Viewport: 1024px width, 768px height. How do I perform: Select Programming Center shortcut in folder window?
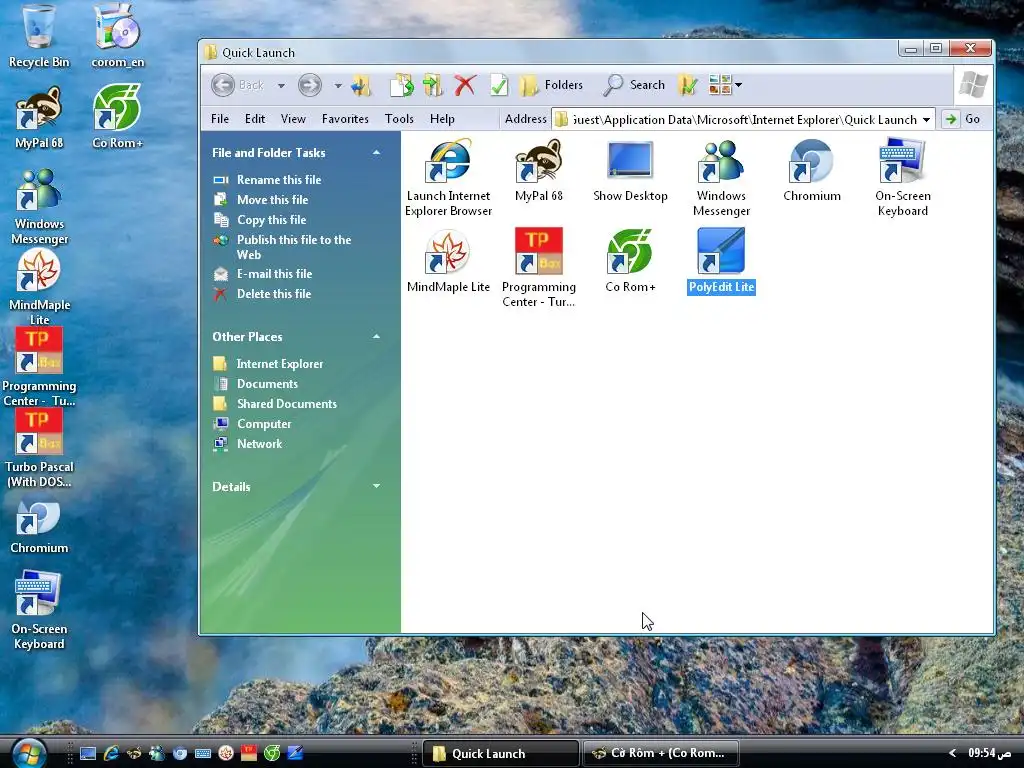click(x=539, y=268)
